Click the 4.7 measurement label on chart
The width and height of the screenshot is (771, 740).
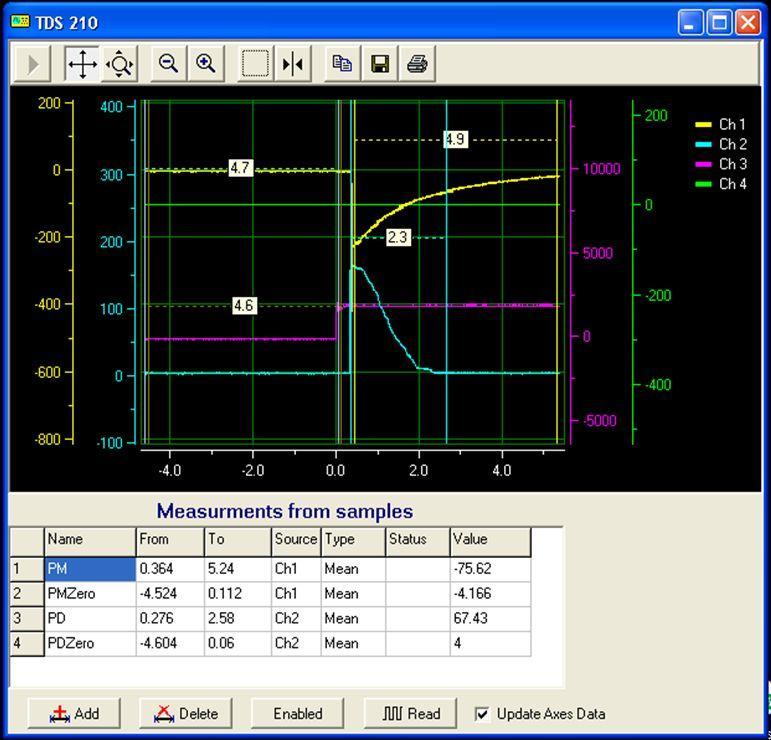click(x=241, y=168)
